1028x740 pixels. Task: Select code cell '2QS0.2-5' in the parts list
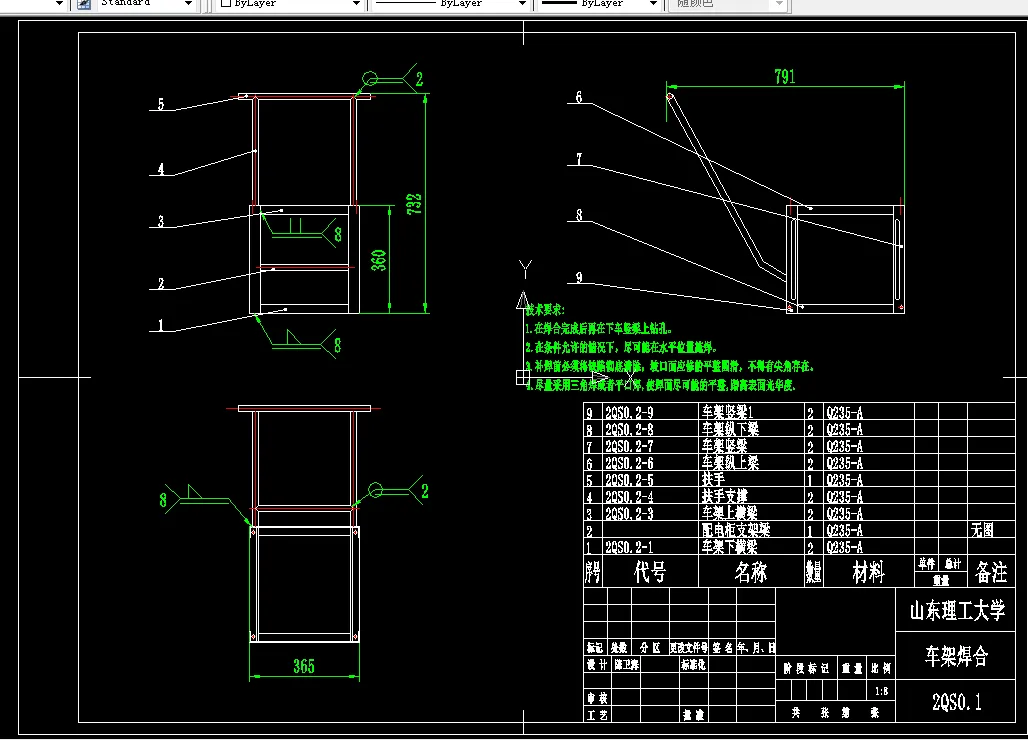[629, 480]
